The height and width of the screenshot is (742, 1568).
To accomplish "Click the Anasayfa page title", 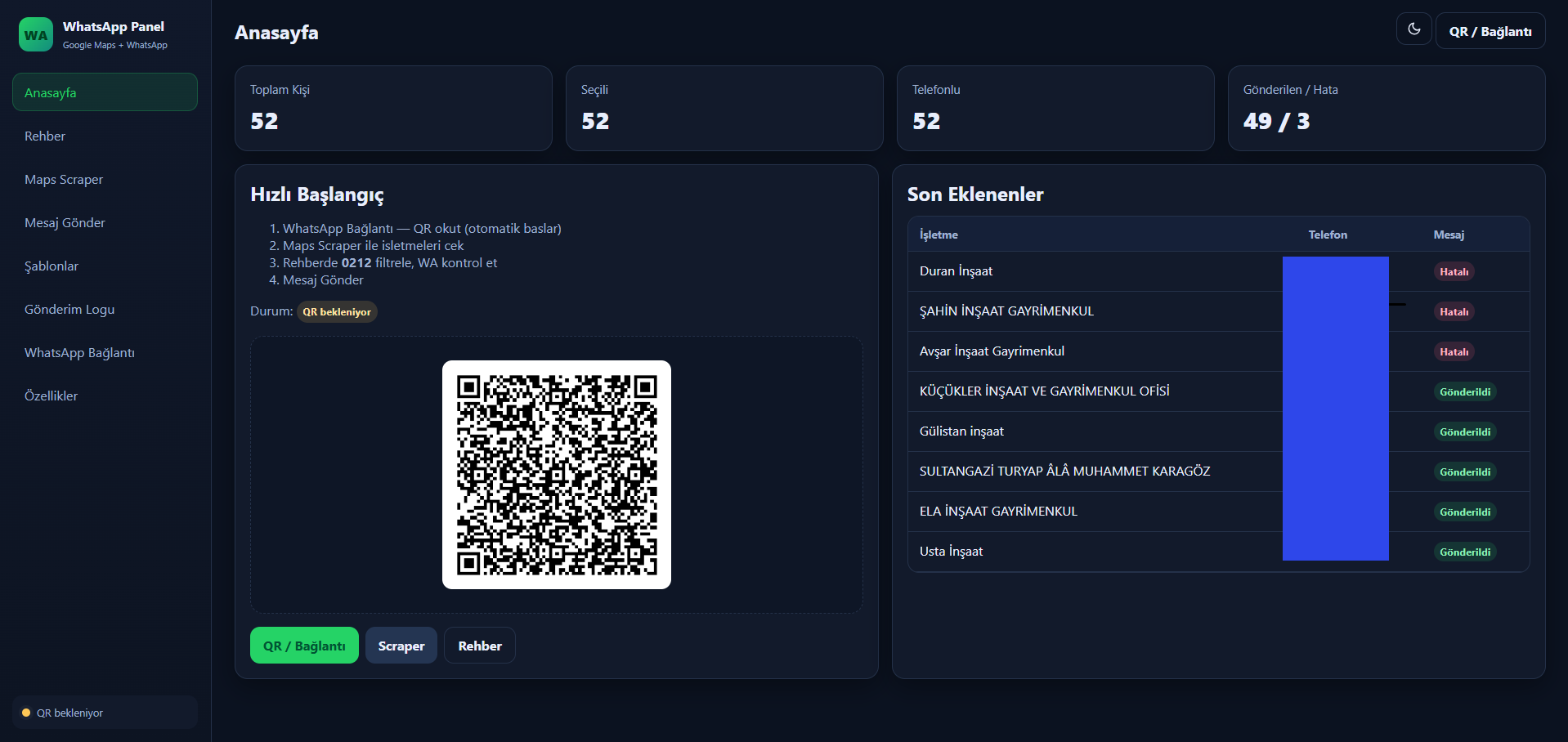I will (276, 33).
